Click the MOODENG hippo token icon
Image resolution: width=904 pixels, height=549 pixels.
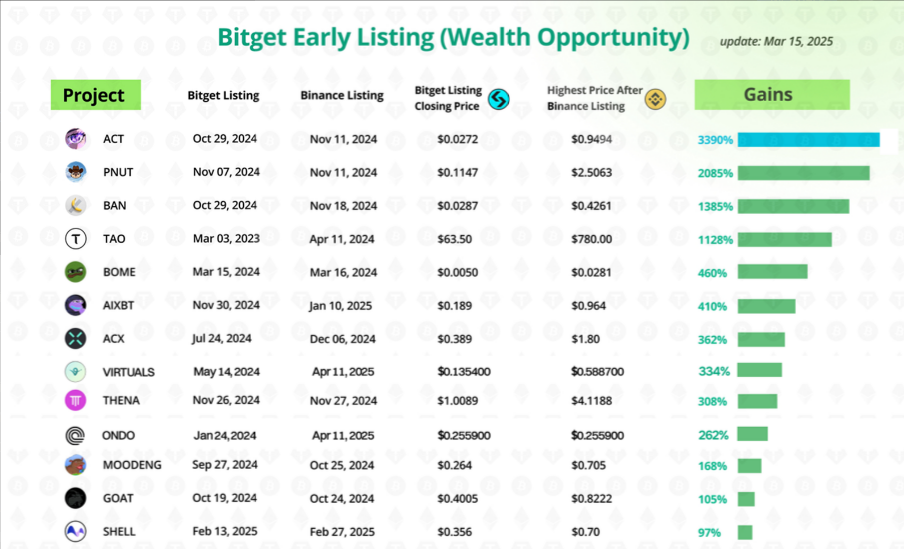click(x=76, y=465)
